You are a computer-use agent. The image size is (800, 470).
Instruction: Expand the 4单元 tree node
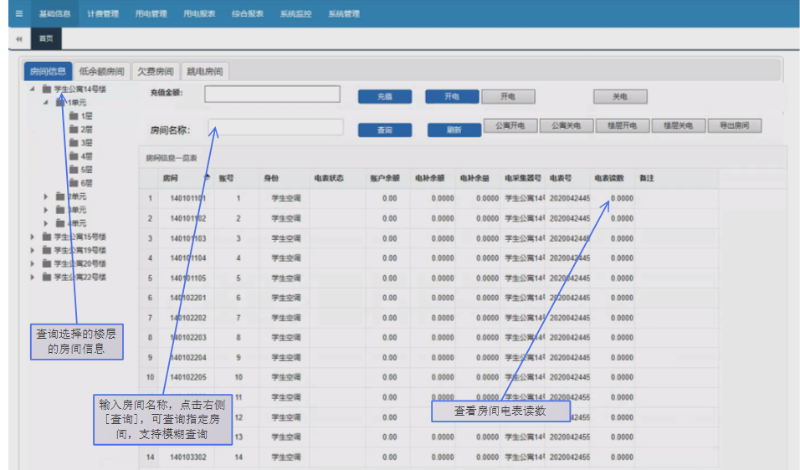[46, 223]
